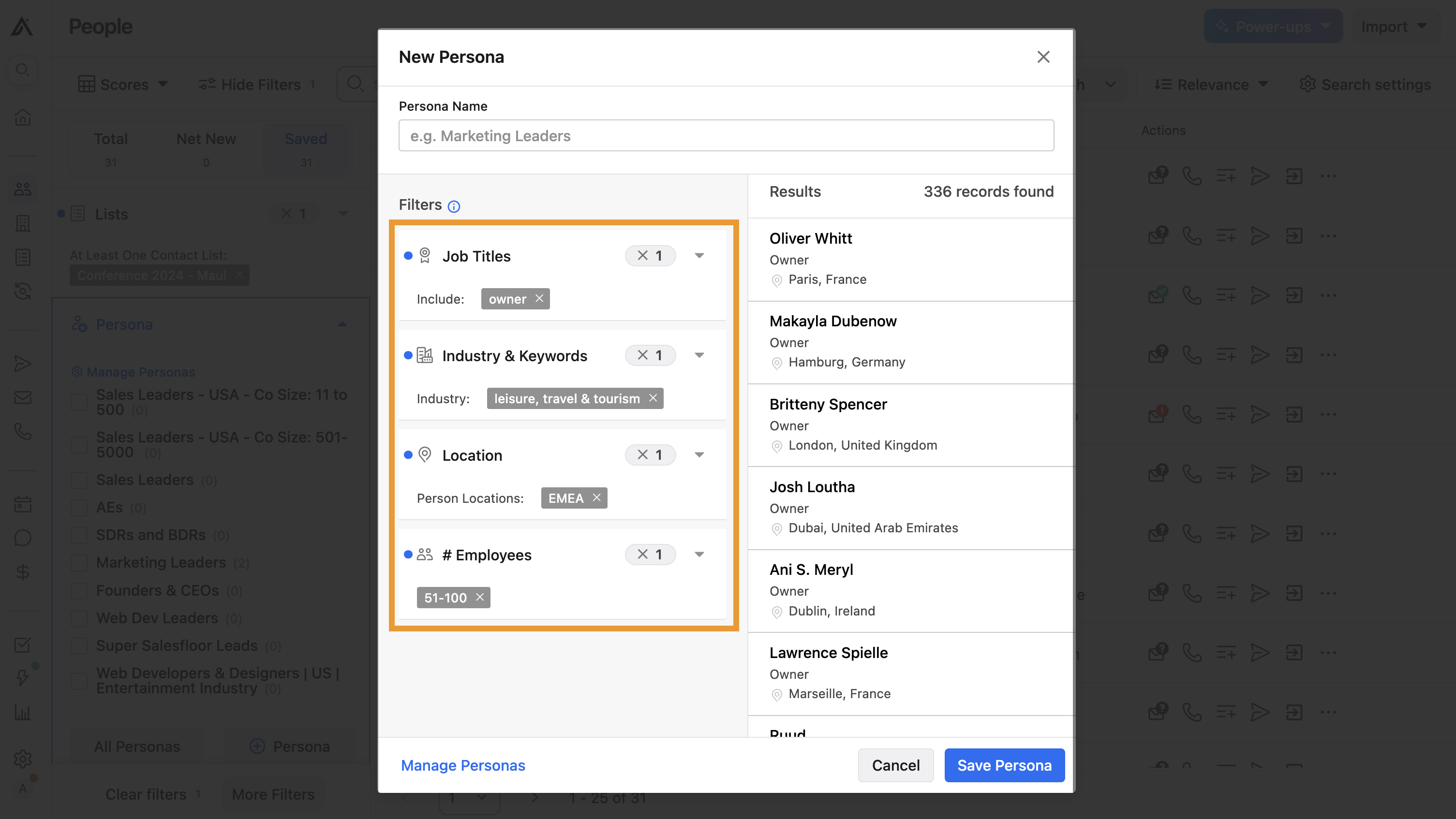This screenshot has width=1456, height=819.
Task: Select Oliver Whitt result
Action: [911, 259]
